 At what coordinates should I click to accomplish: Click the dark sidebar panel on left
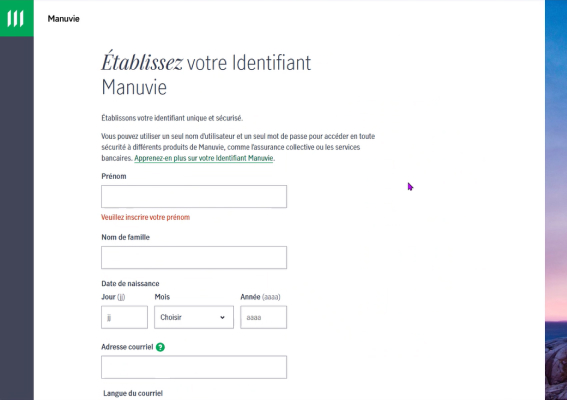[17, 217]
